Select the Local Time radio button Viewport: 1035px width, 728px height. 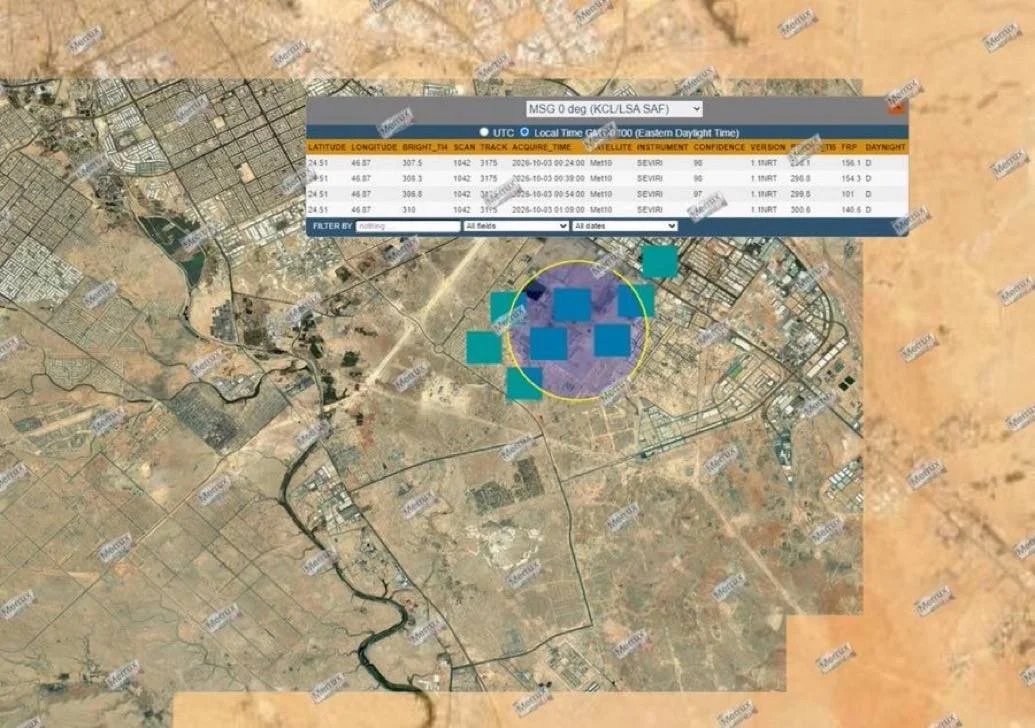(525, 133)
